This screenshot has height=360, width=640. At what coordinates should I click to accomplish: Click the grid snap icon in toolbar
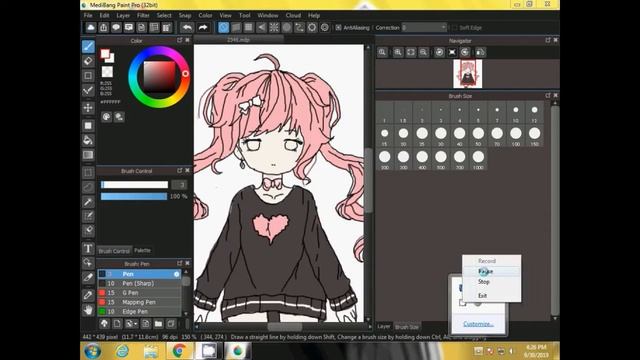point(249,28)
